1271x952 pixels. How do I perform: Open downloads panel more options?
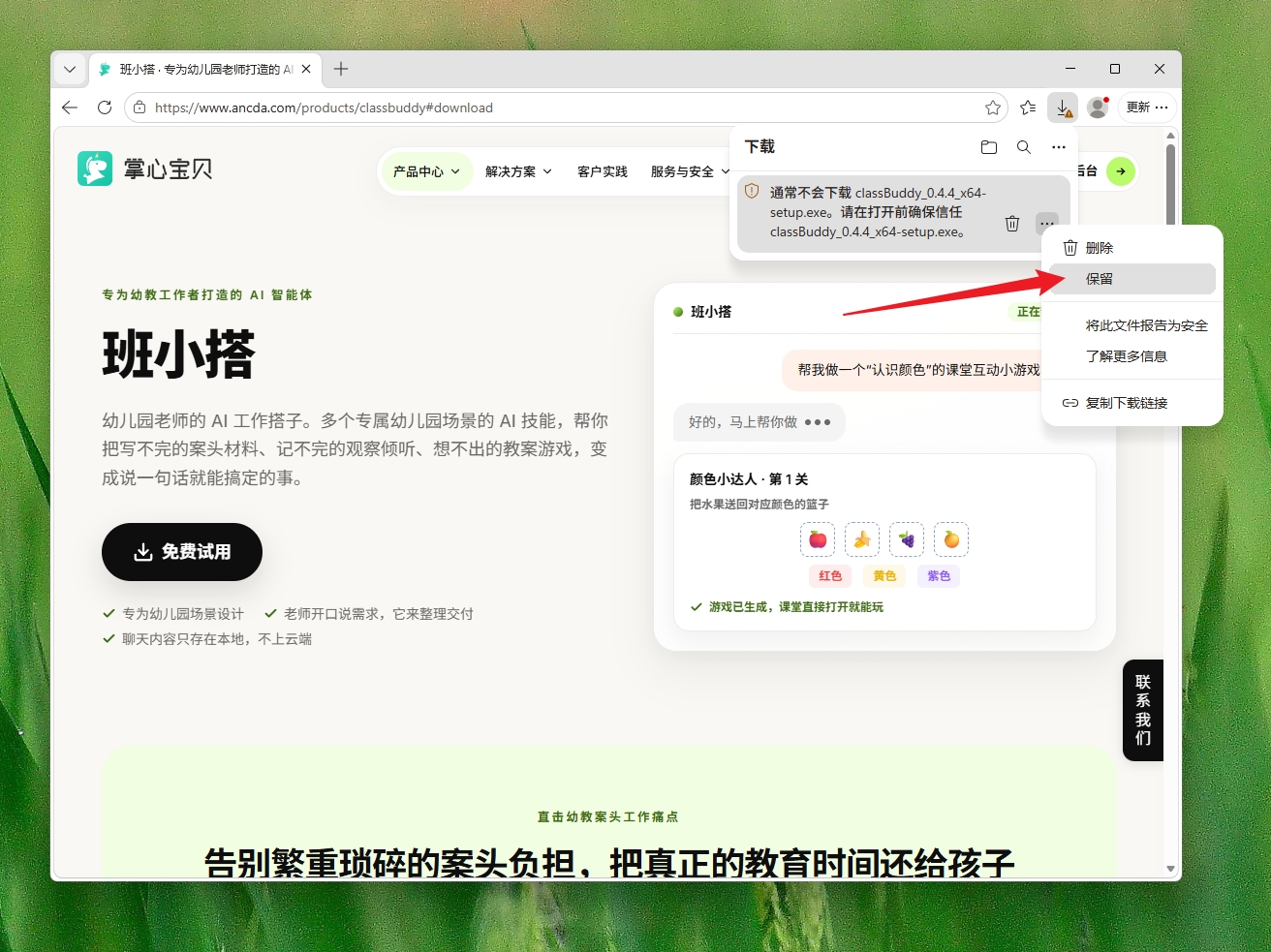1059,147
